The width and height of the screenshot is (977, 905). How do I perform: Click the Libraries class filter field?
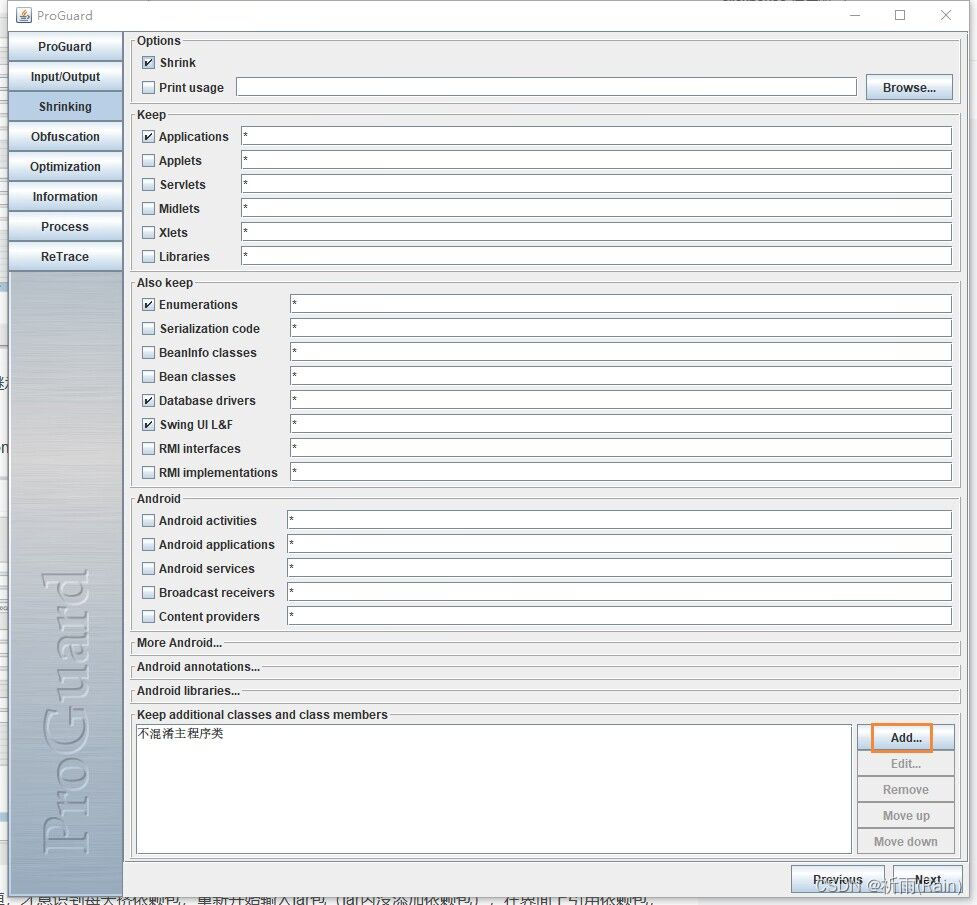point(596,256)
